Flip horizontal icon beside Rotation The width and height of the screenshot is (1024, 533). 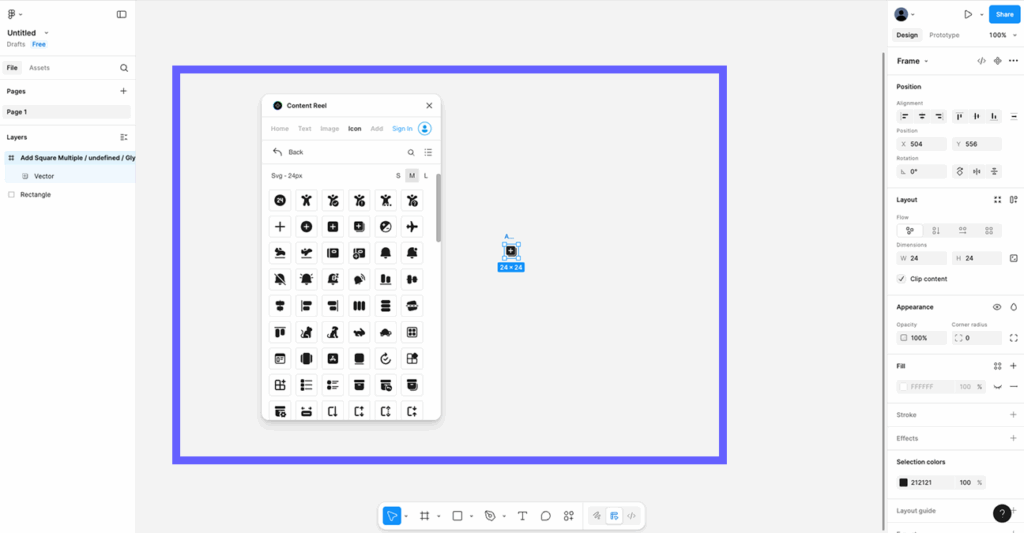[x=977, y=172]
